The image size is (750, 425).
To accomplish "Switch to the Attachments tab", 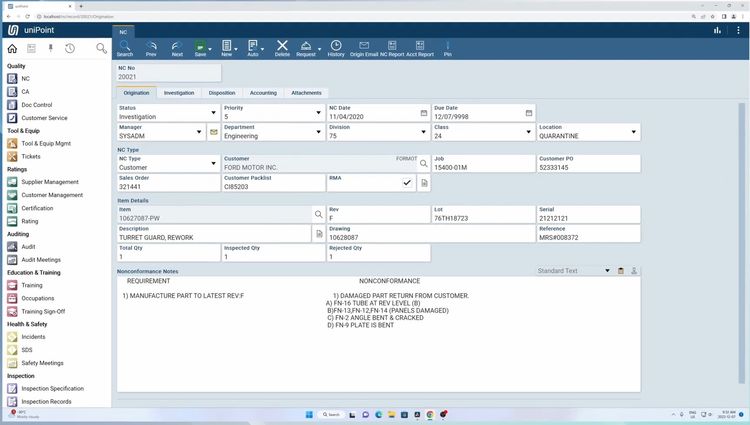I will (307, 93).
